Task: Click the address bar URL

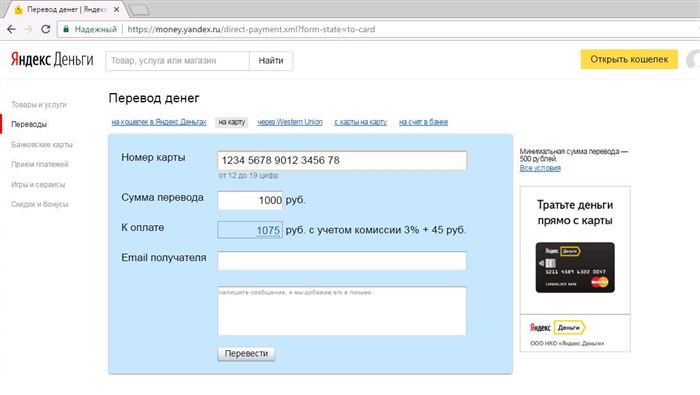Action: 251,29
